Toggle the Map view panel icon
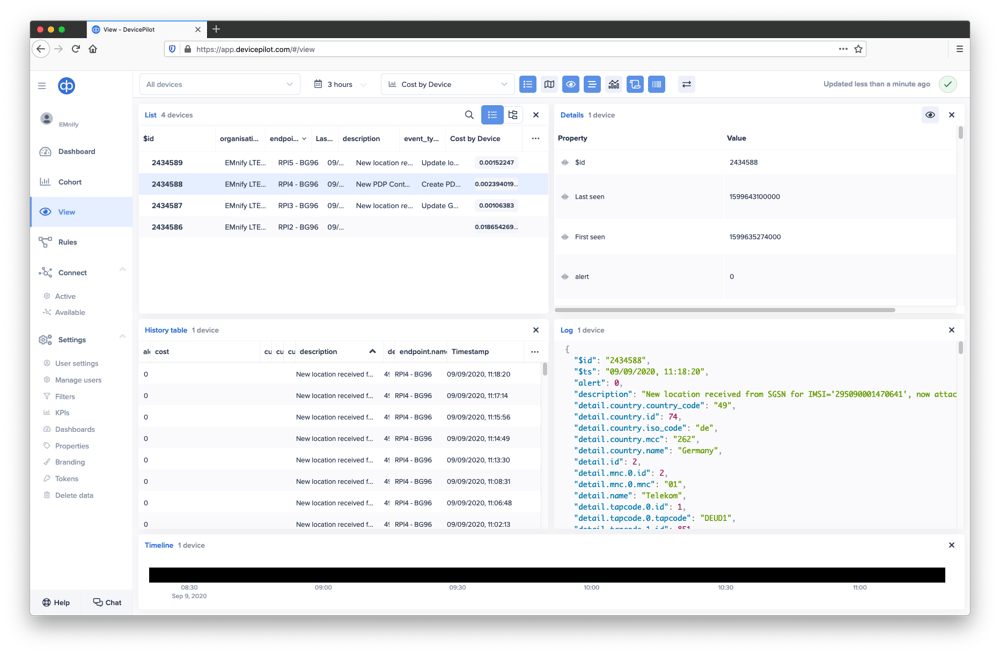 [549, 84]
